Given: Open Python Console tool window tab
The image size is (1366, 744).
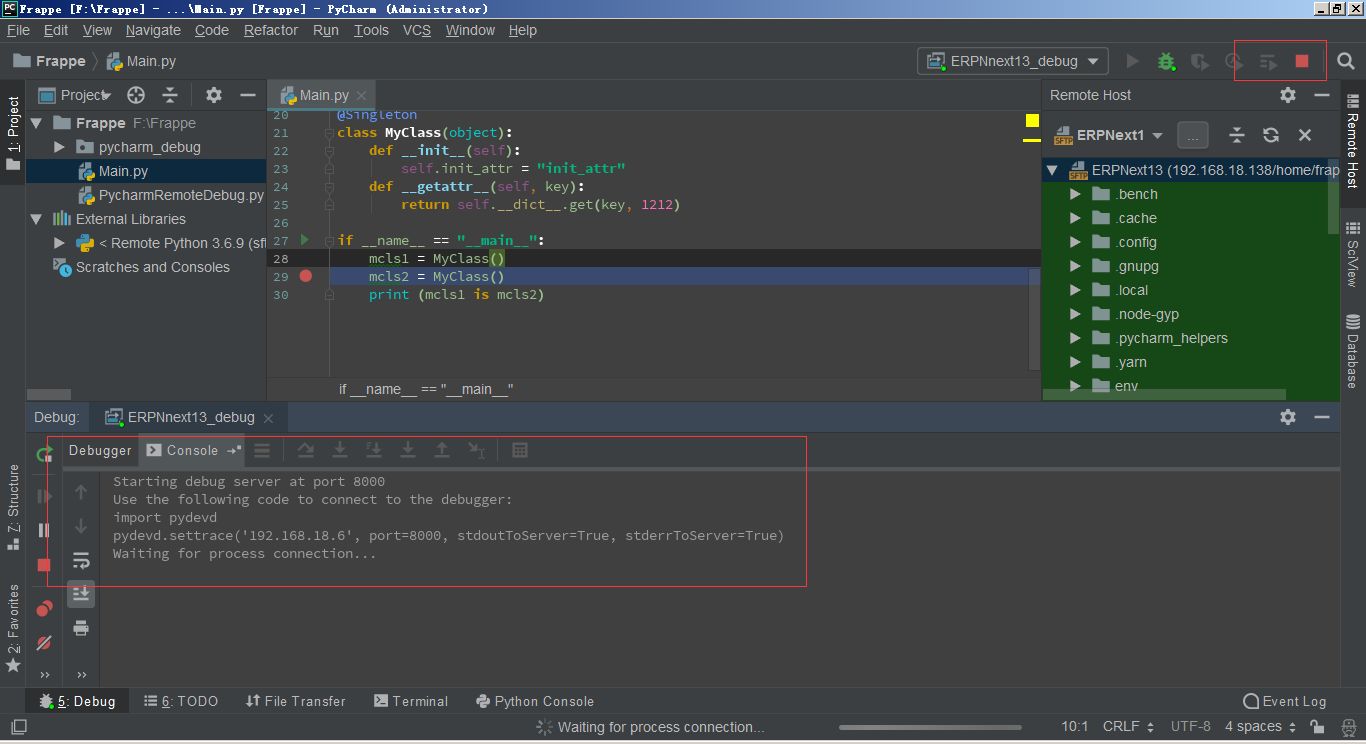Looking at the screenshot, I should (534, 701).
